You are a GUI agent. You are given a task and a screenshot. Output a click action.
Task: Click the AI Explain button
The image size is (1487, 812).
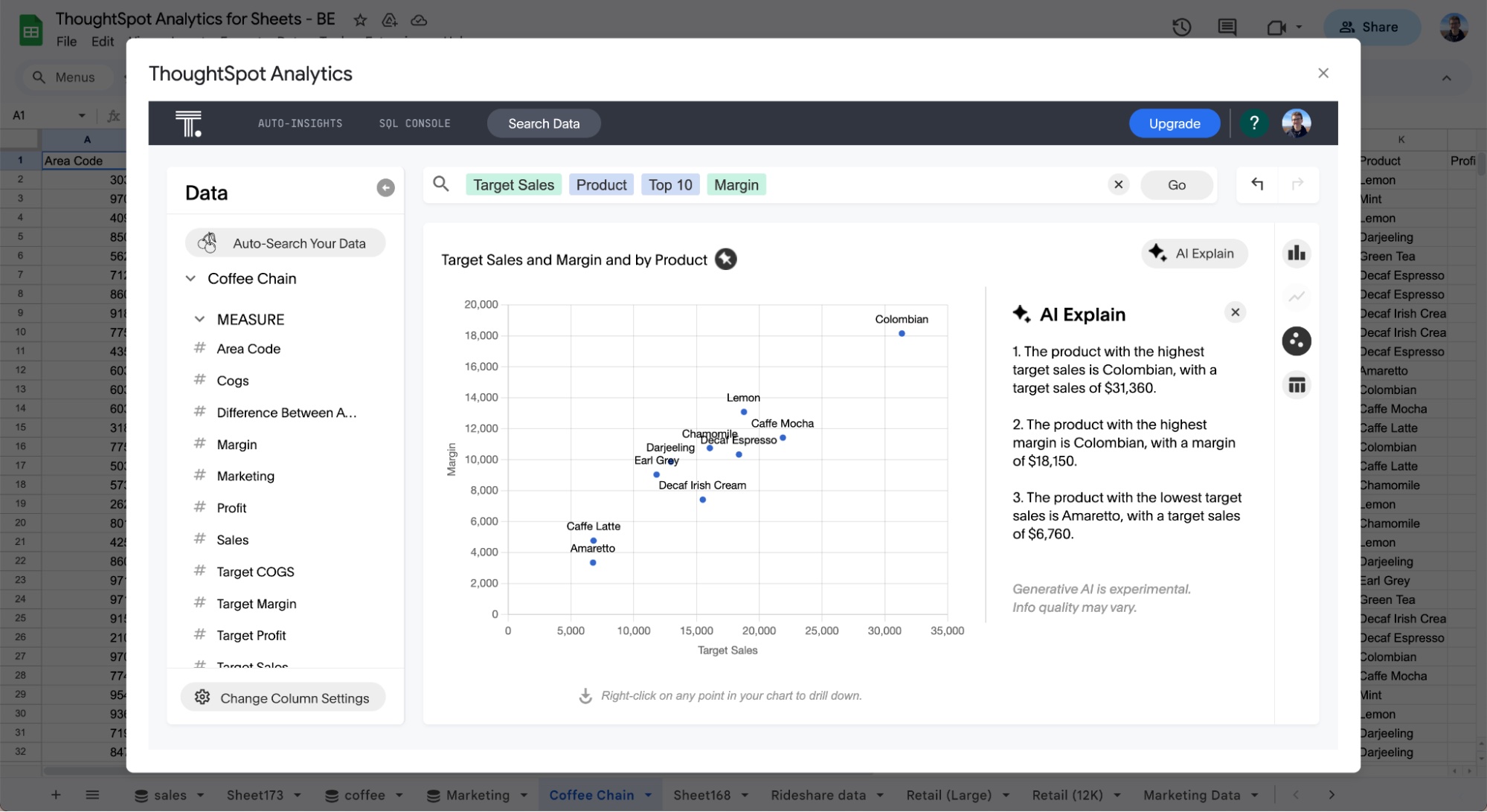coord(1194,254)
